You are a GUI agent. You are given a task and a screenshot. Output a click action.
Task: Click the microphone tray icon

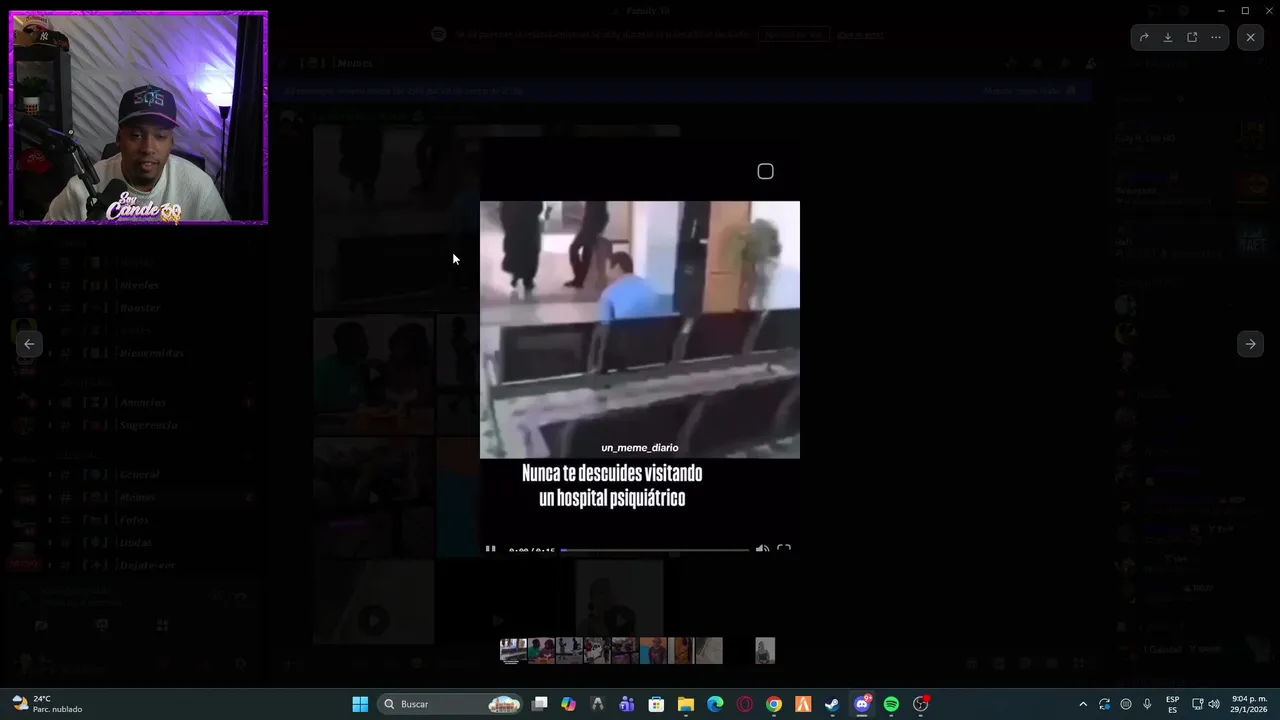click(x=1147, y=704)
